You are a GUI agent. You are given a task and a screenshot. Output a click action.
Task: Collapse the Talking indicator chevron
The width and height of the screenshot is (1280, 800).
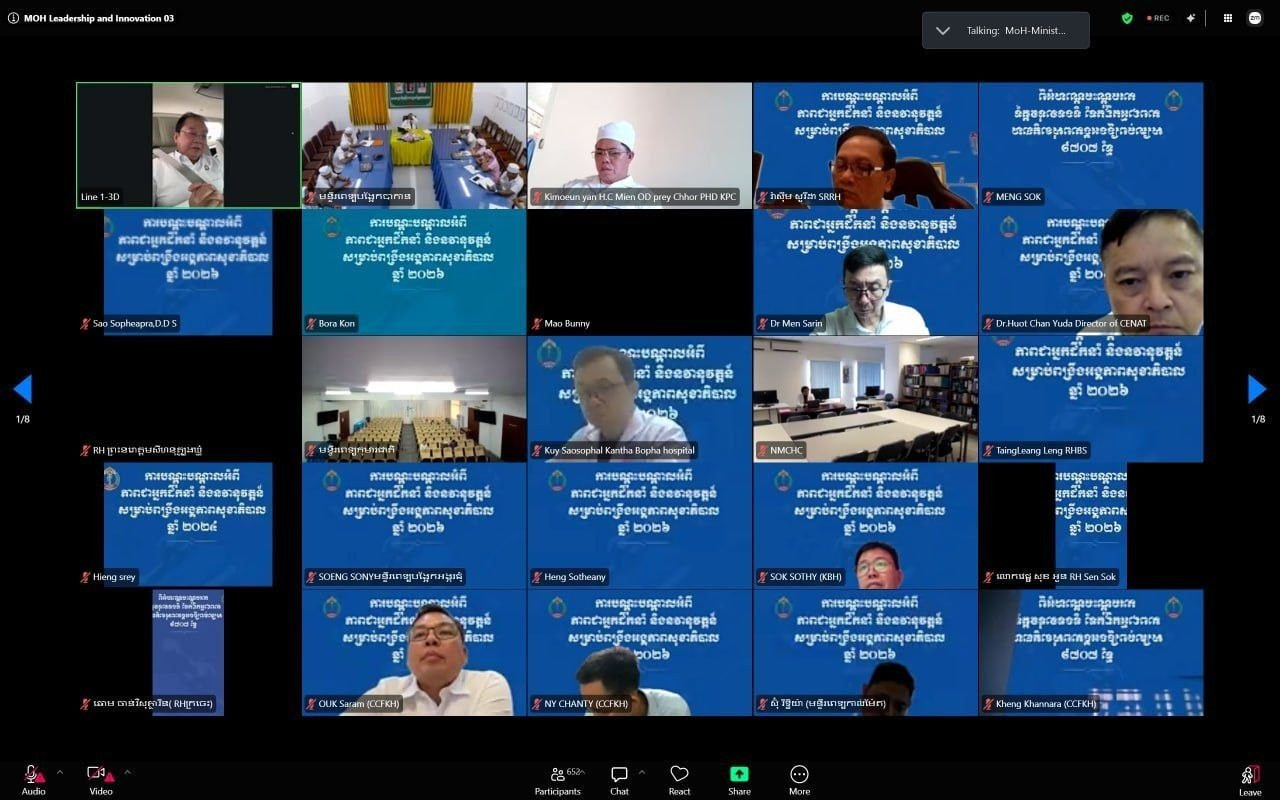pos(942,30)
